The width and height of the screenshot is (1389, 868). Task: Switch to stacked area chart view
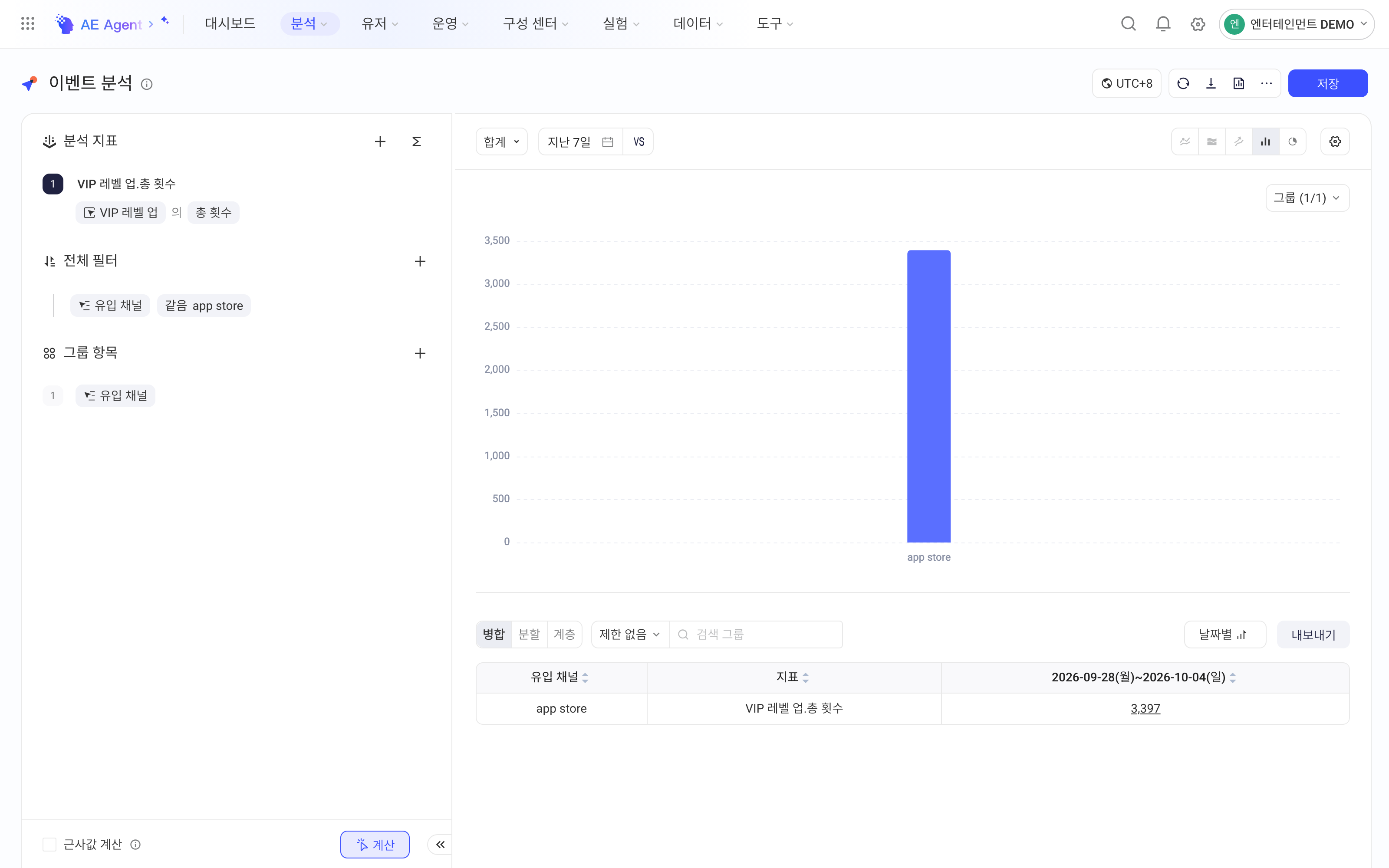click(1211, 141)
